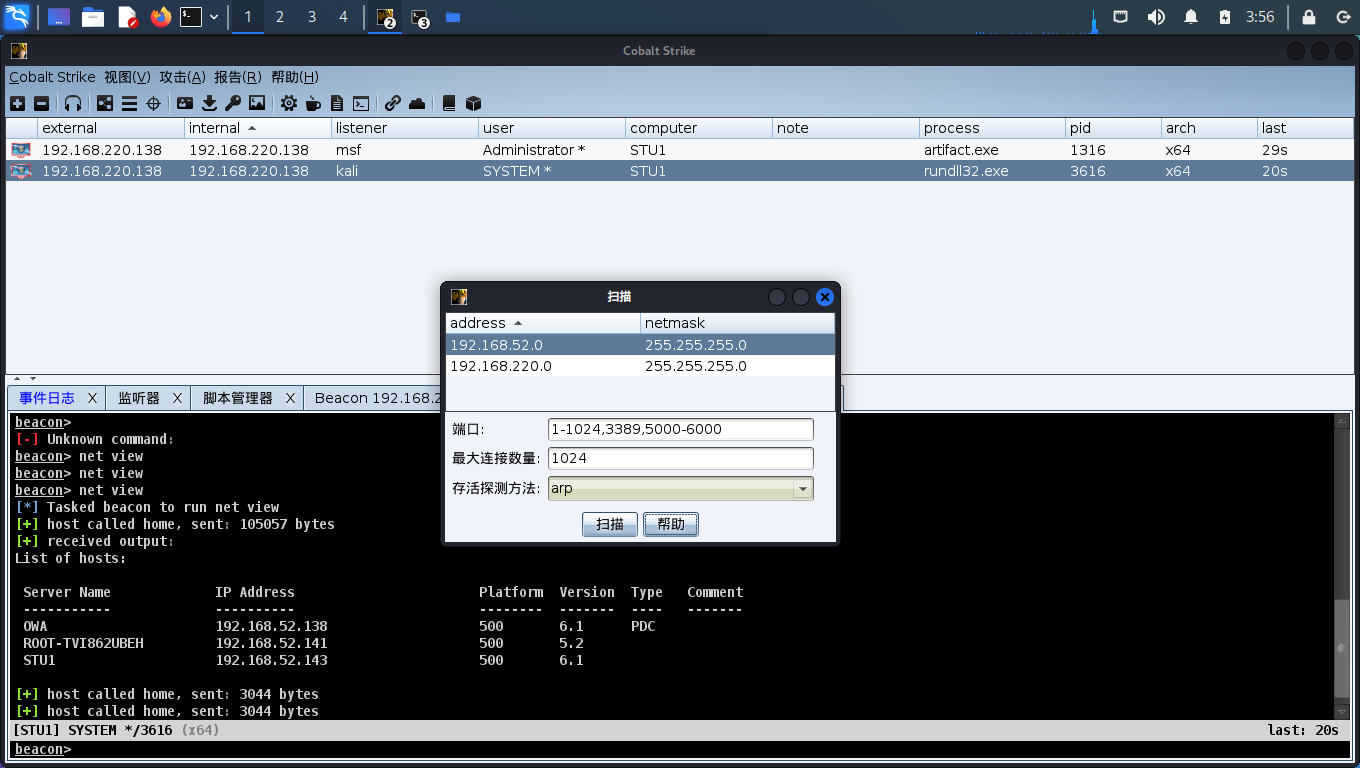
Task: Click the terminal scripted web delivery icon
Action: point(361,103)
